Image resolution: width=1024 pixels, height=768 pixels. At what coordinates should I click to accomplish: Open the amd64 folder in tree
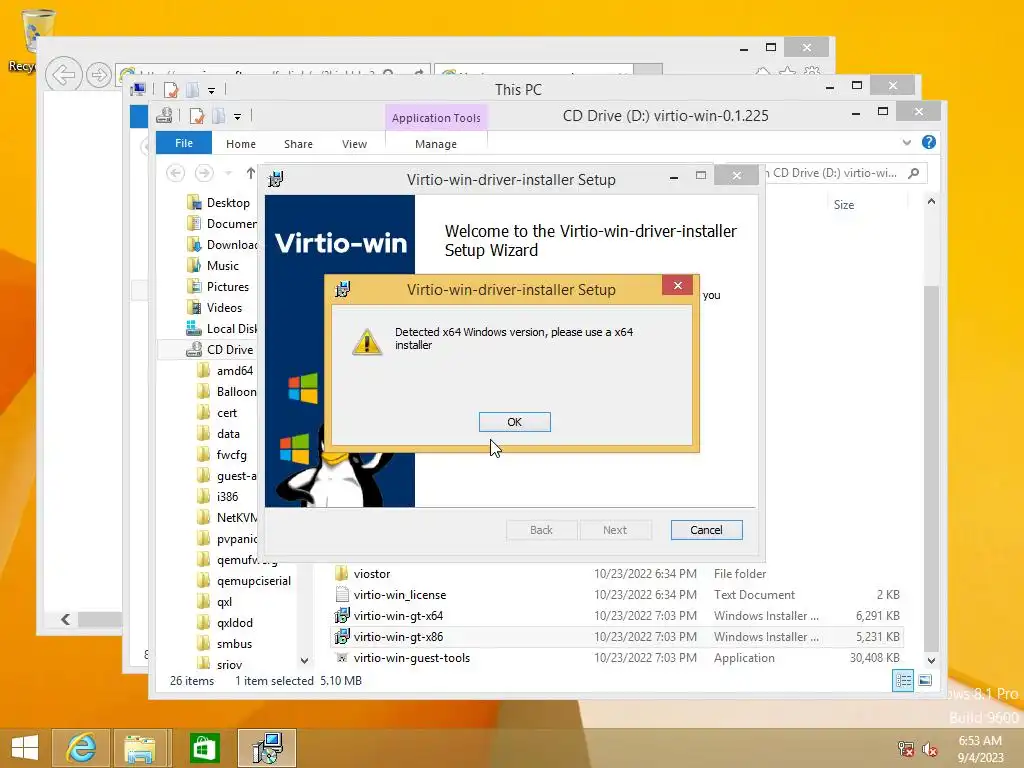pos(225,370)
